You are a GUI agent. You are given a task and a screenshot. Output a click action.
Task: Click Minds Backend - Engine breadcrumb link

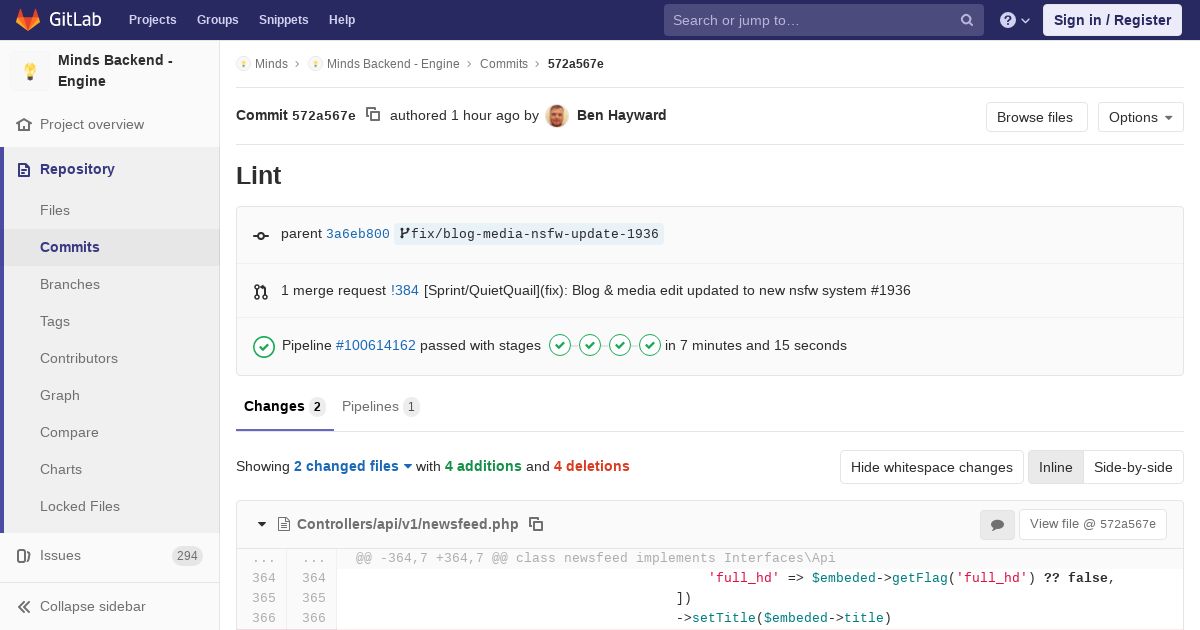[393, 64]
